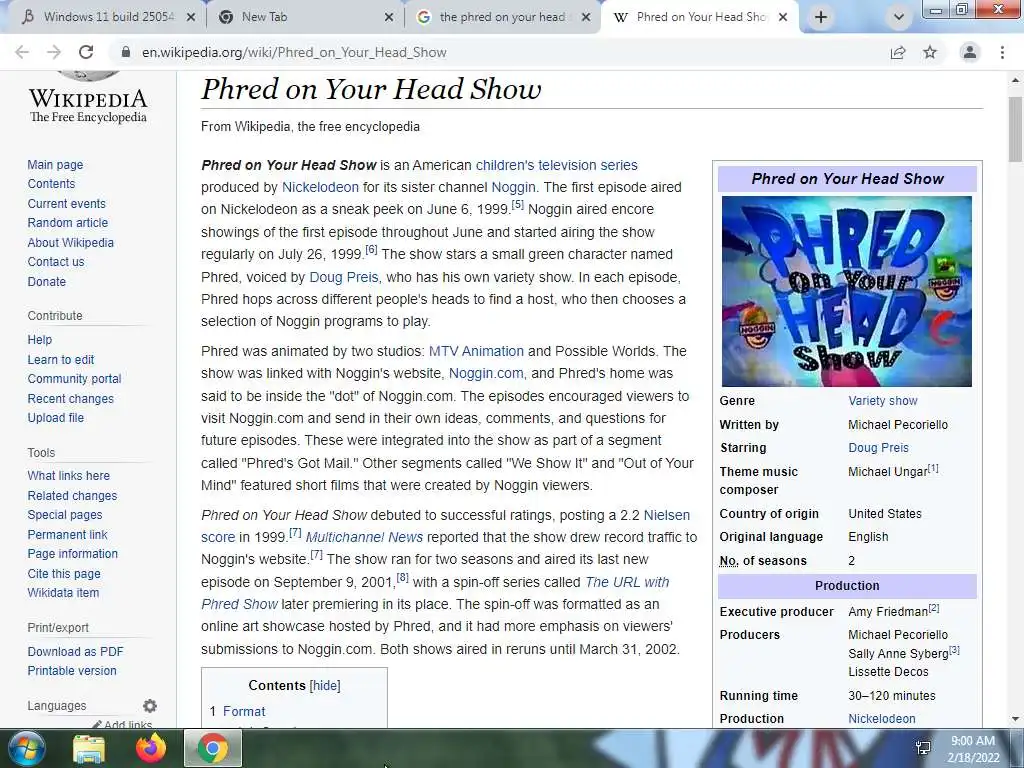
Task: Open the Upload file link
Action: 56,418
